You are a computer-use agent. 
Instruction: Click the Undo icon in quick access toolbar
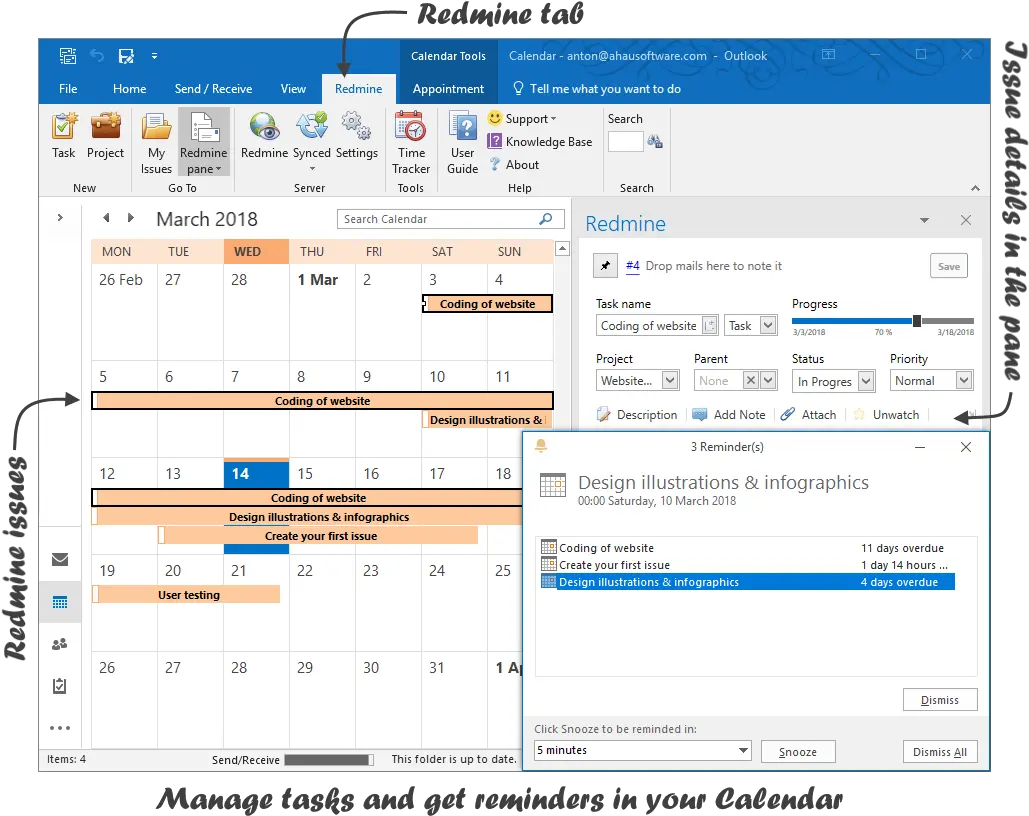coord(97,56)
